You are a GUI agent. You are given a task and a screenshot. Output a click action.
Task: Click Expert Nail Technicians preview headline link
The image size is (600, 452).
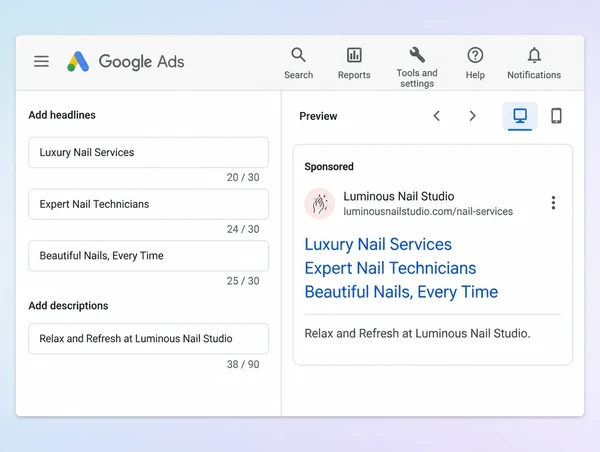(390, 268)
